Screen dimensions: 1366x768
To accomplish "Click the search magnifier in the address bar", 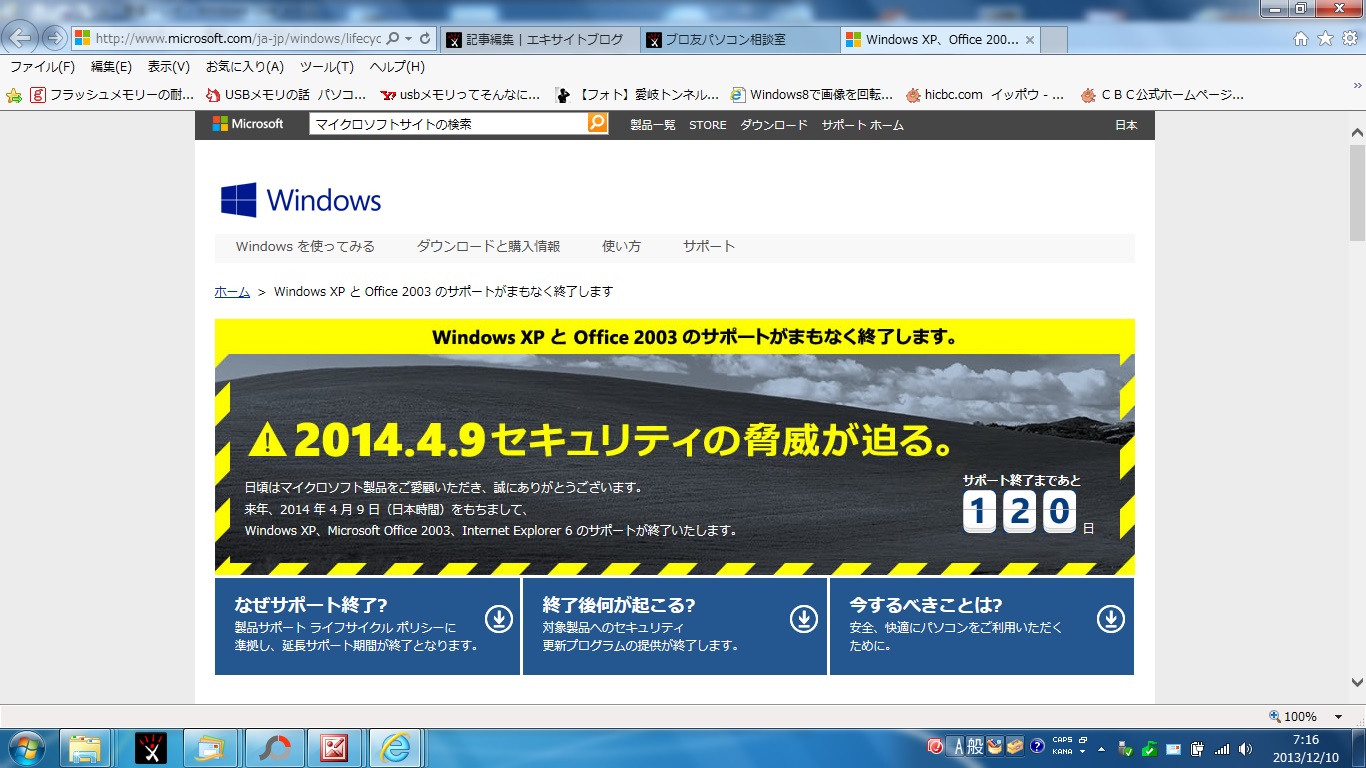I will [x=393, y=39].
